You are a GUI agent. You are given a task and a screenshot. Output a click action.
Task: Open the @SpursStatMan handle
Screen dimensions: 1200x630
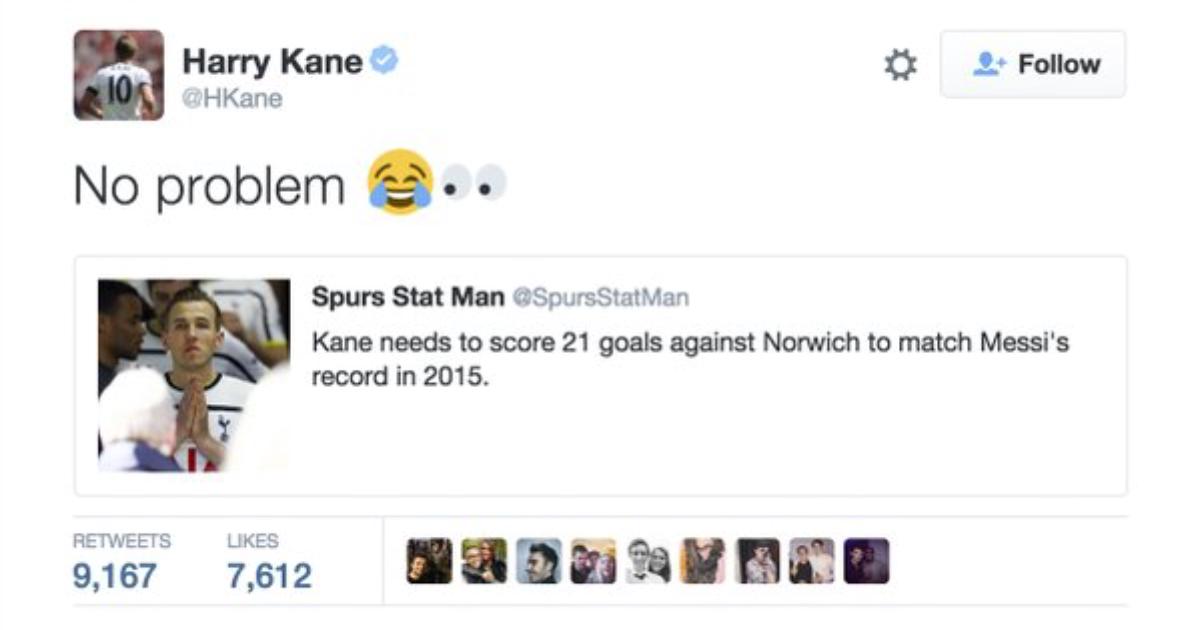[x=600, y=298]
